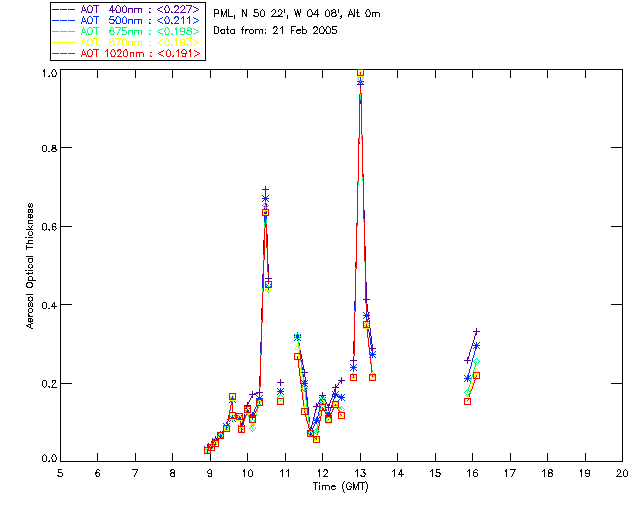Click the first red square marker near 9 GMT

[x=207, y=450]
